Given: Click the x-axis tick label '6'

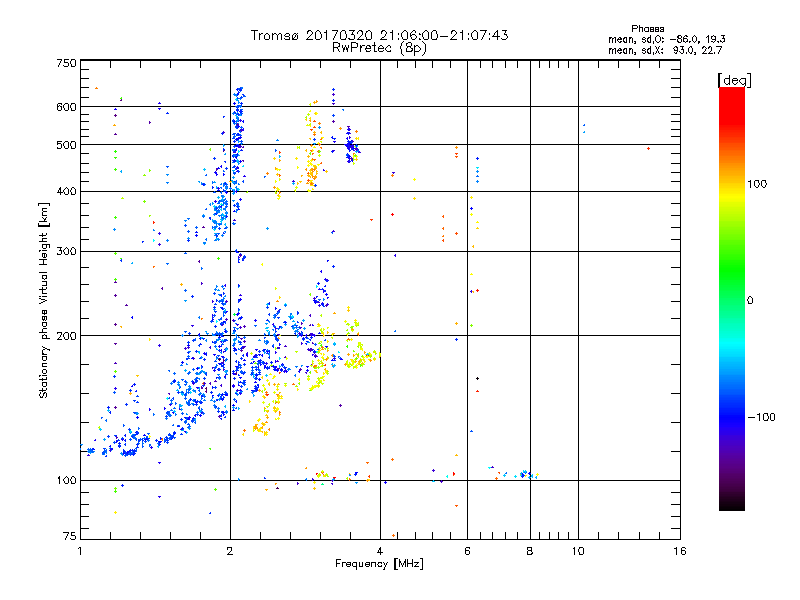Looking at the screenshot, I should 467,551.
